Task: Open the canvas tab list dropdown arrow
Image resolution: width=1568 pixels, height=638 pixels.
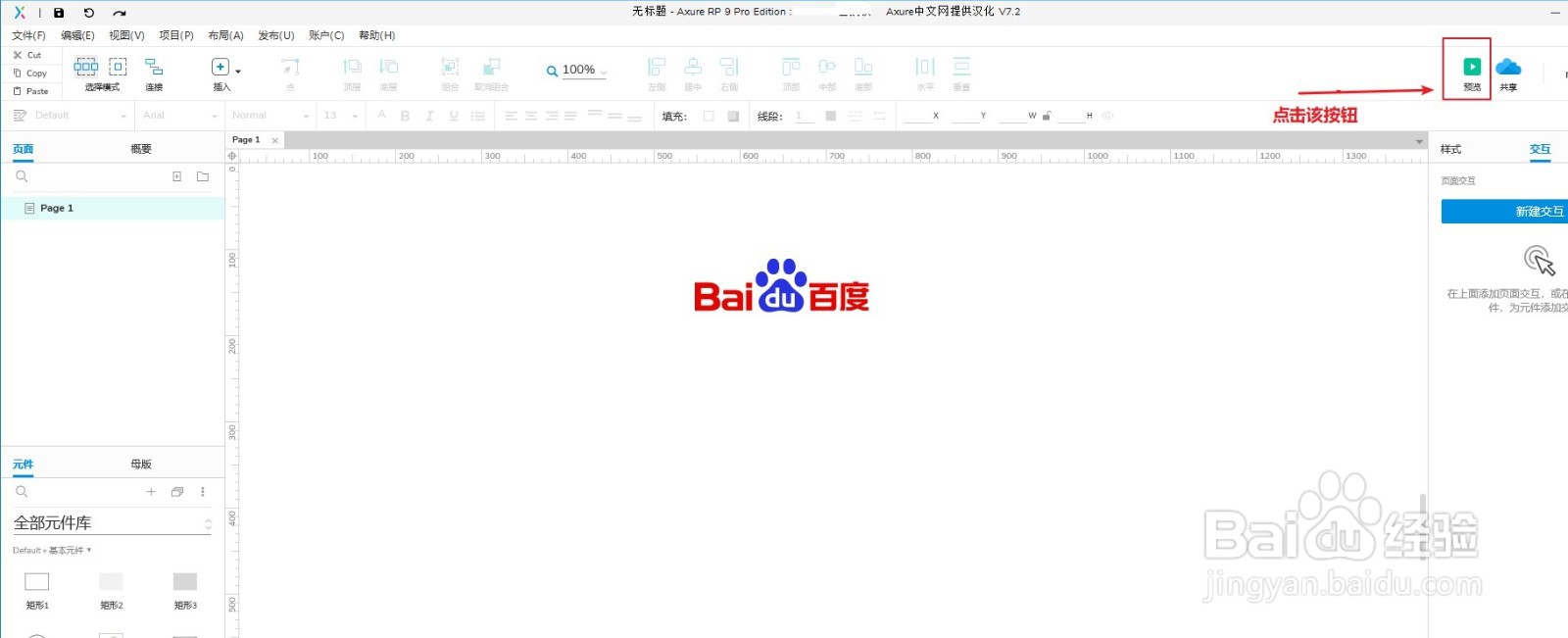Action: 1419,141
